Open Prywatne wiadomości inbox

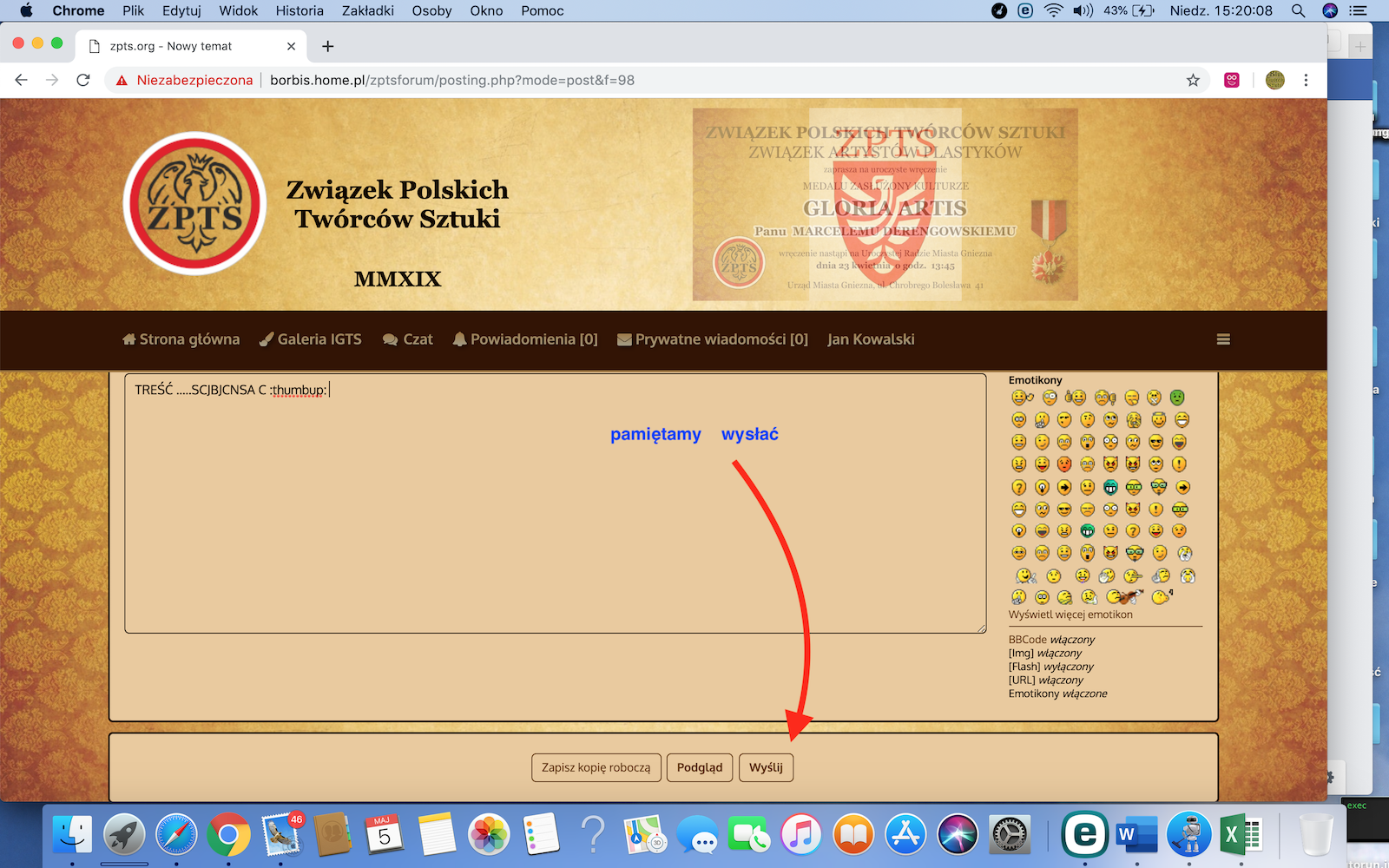(x=712, y=339)
